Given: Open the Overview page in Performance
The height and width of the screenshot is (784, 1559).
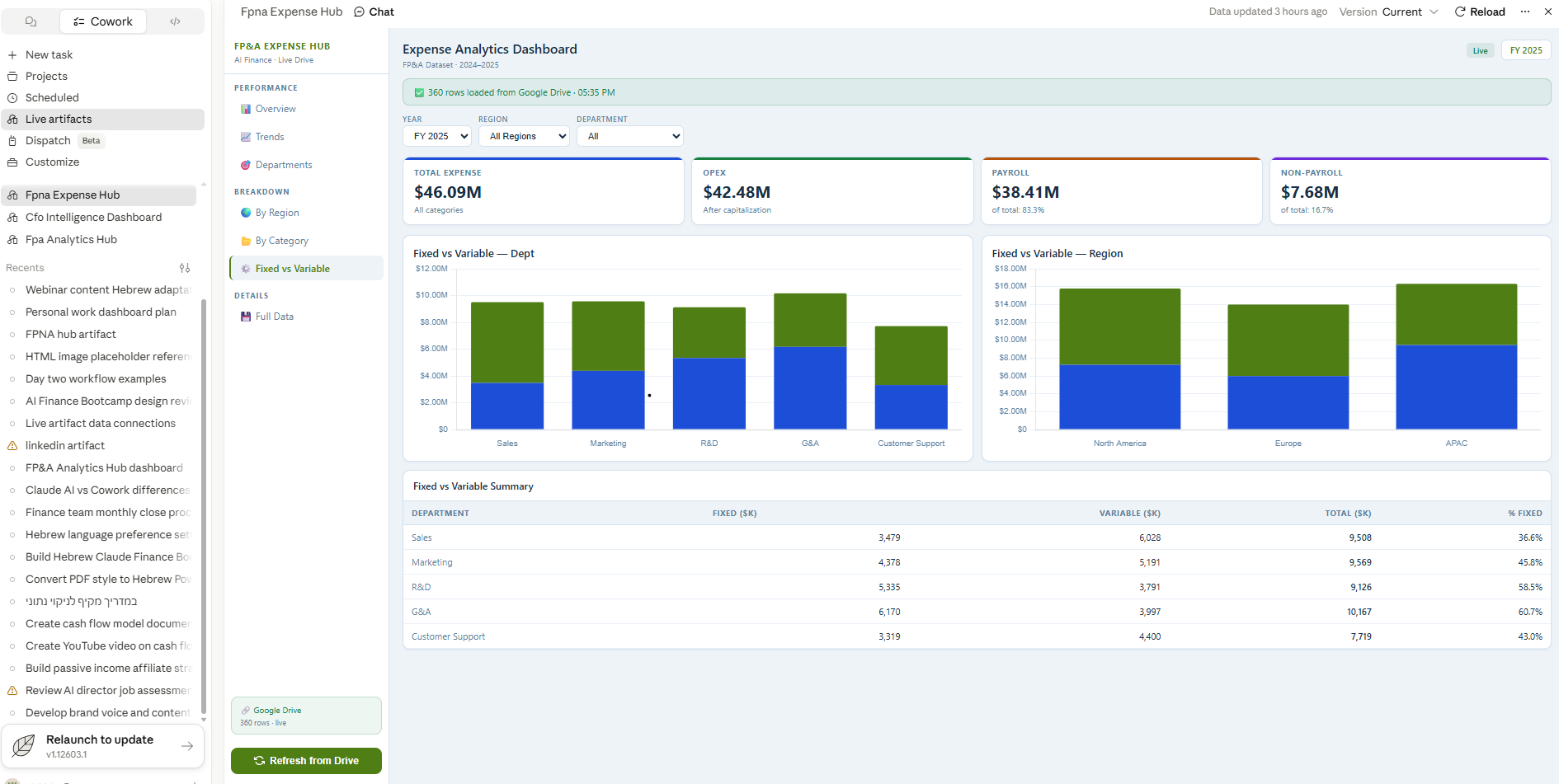Looking at the screenshot, I should 307,109.
